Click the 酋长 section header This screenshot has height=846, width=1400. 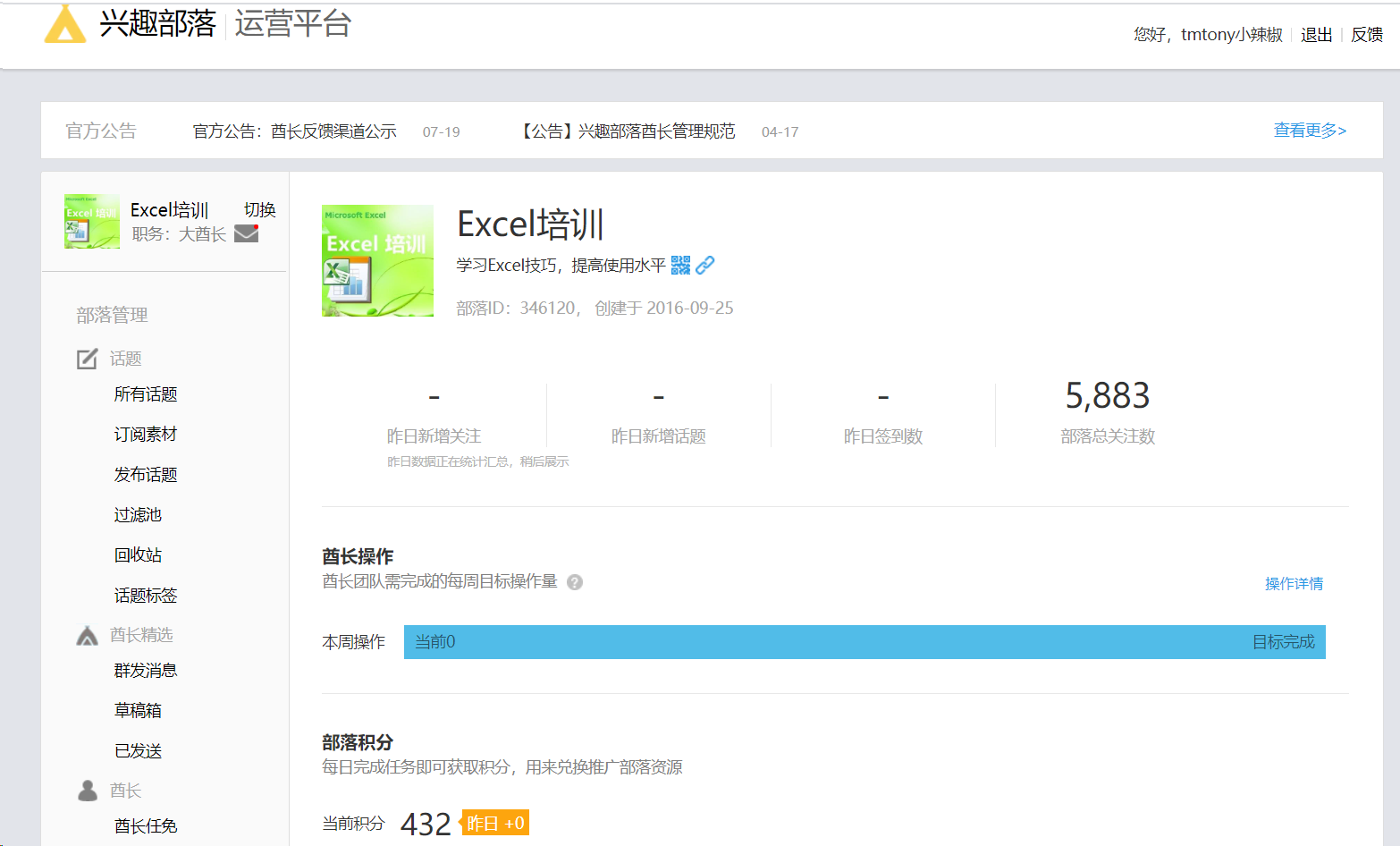(126, 791)
